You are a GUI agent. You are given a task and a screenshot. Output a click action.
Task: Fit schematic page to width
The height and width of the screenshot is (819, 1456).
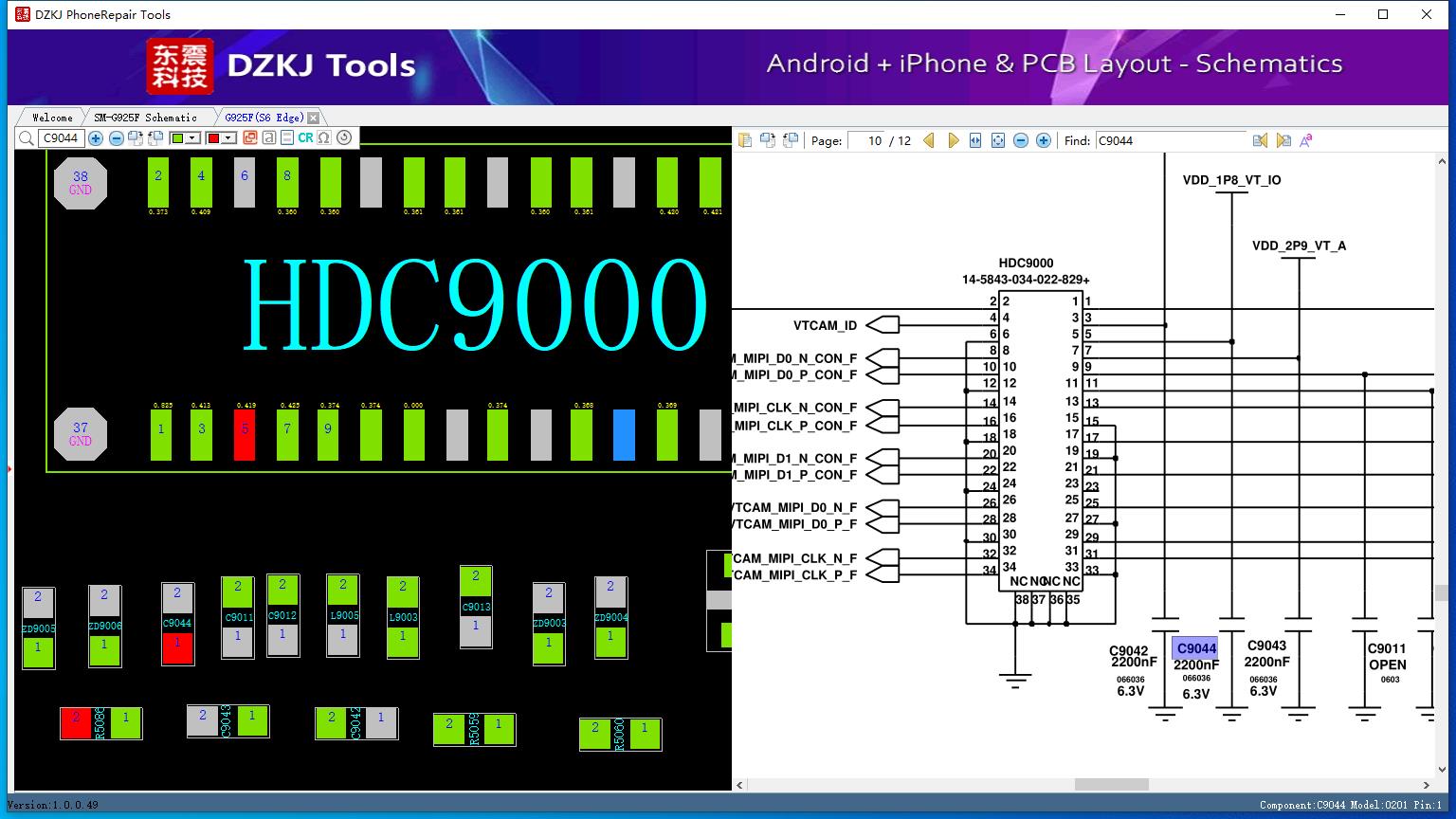point(974,140)
